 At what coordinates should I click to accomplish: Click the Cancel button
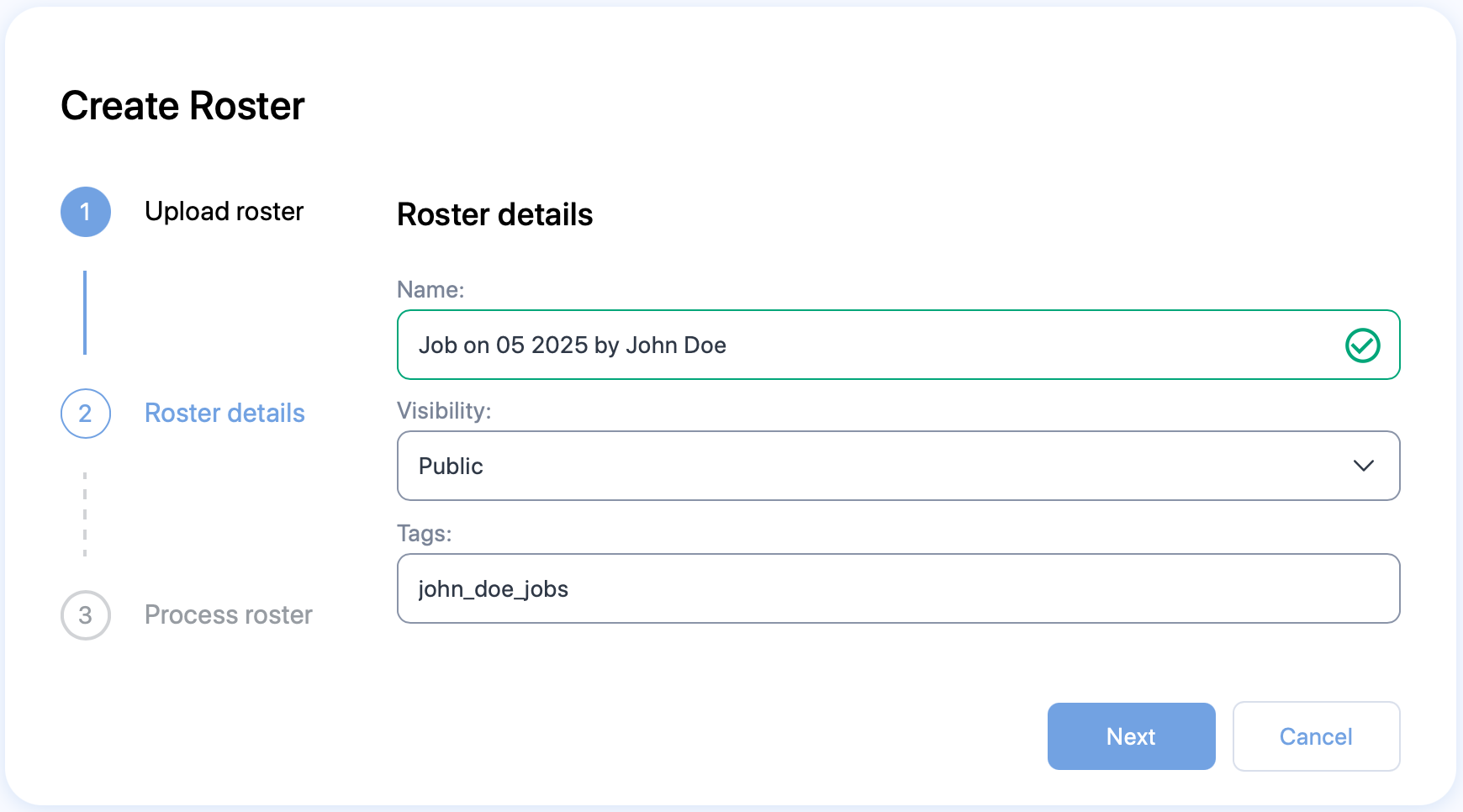[1316, 736]
